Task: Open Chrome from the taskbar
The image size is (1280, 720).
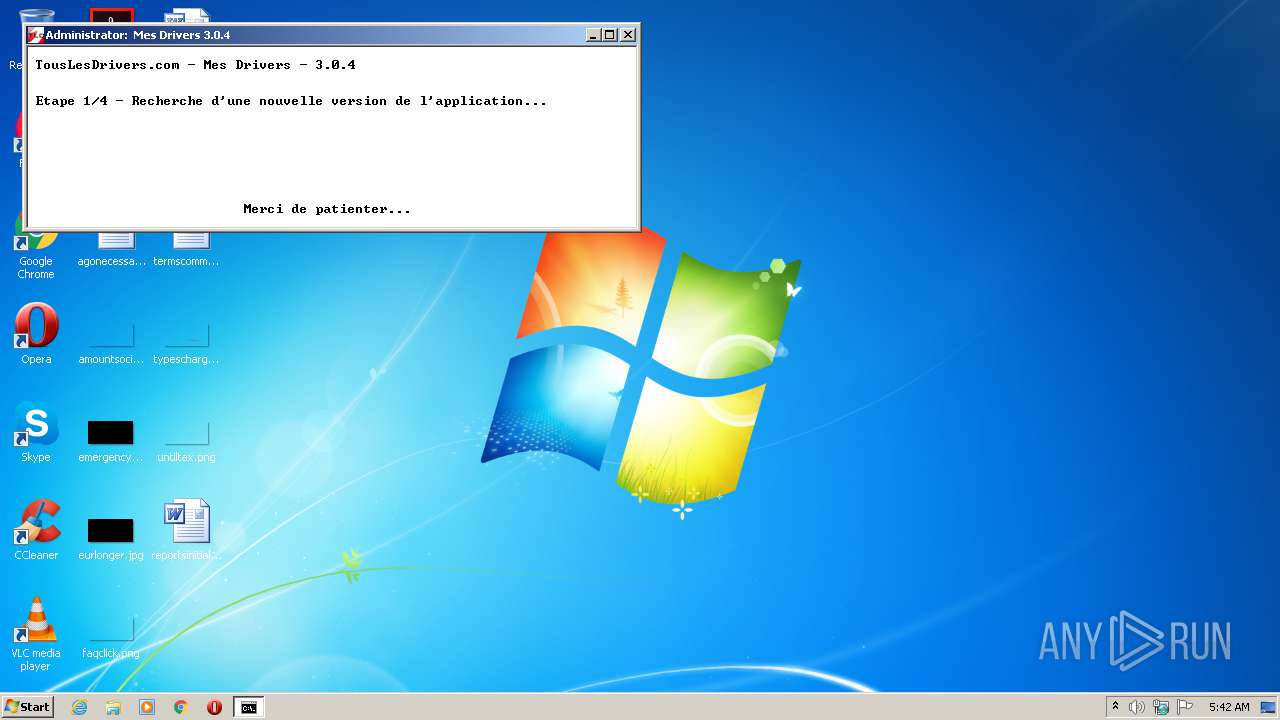Action: pyautogui.click(x=181, y=707)
